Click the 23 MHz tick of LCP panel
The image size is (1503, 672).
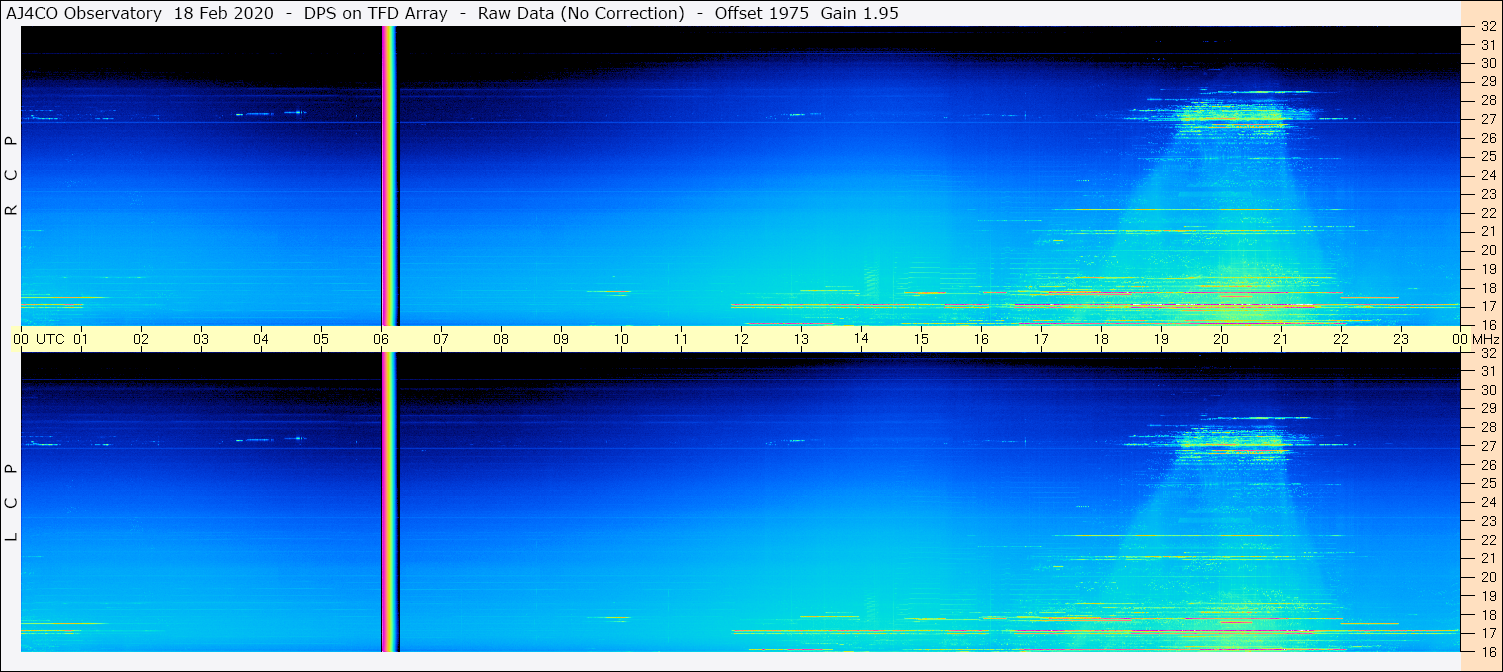coord(1488,521)
